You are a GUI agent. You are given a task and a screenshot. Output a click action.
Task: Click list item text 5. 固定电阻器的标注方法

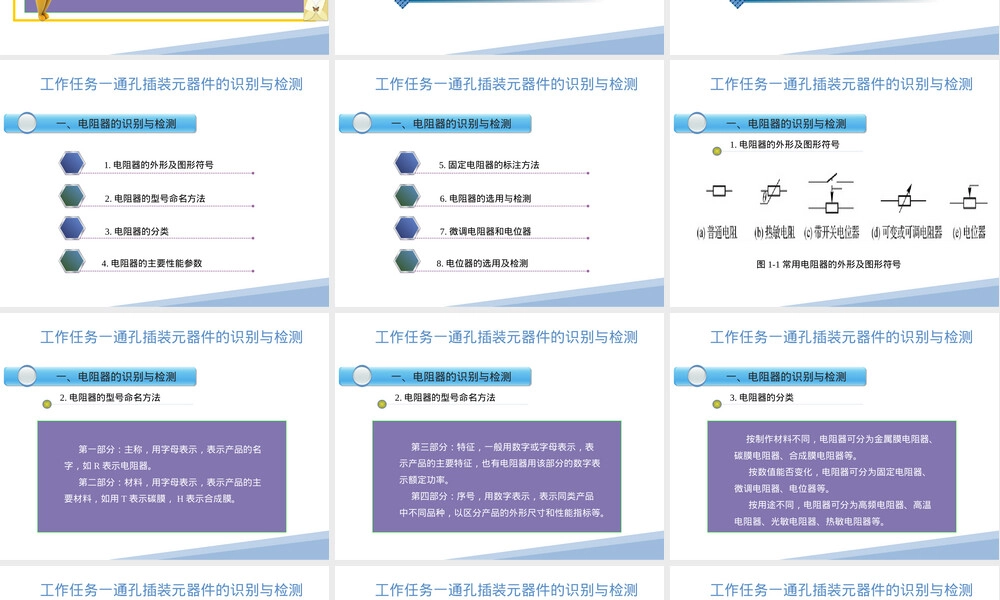pos(489,165)
